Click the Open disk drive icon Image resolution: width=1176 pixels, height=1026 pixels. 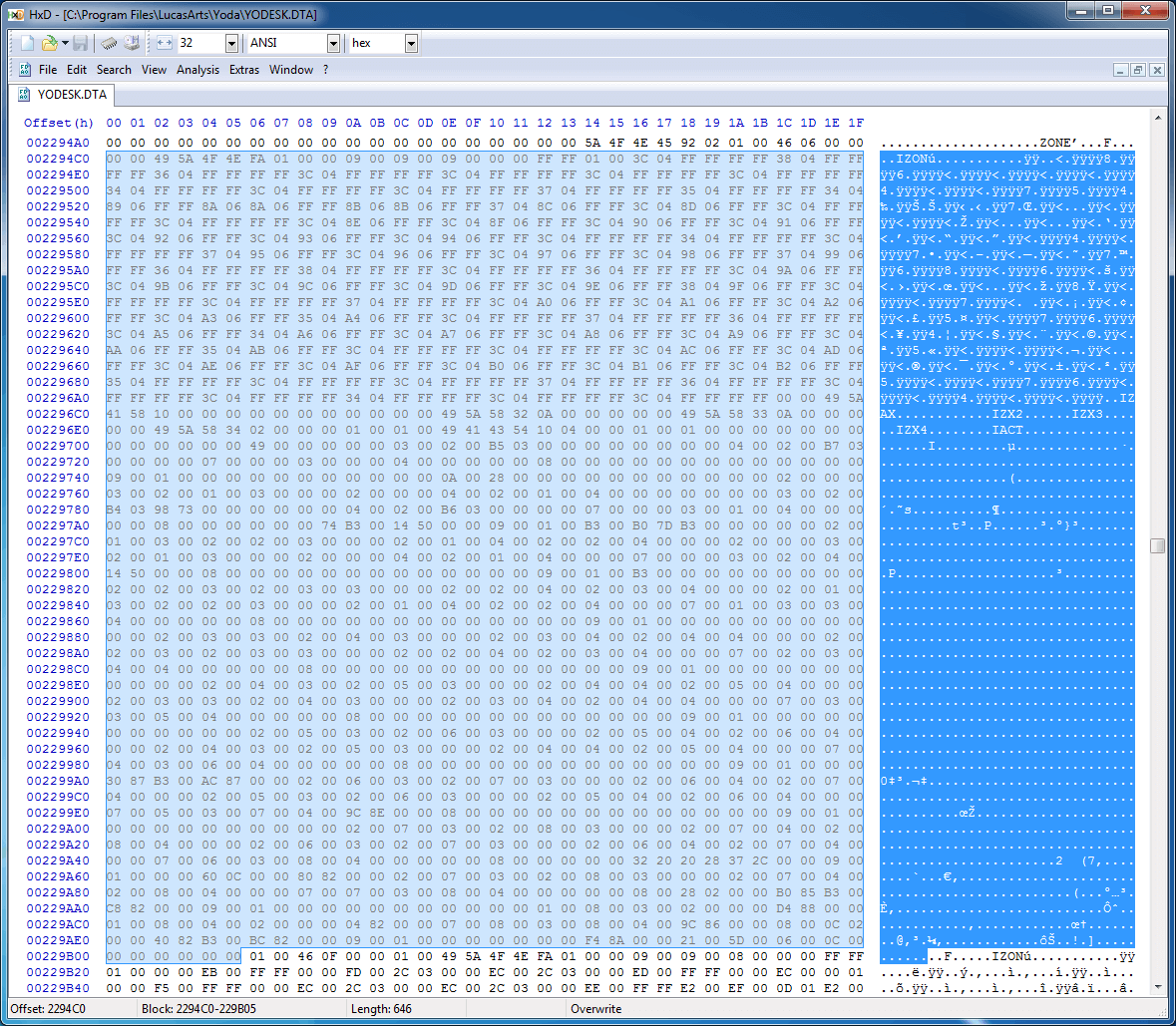point(132,43)
